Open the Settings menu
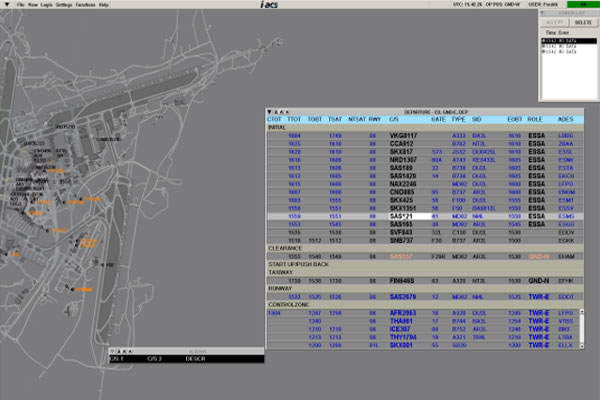 coord(63,5)
